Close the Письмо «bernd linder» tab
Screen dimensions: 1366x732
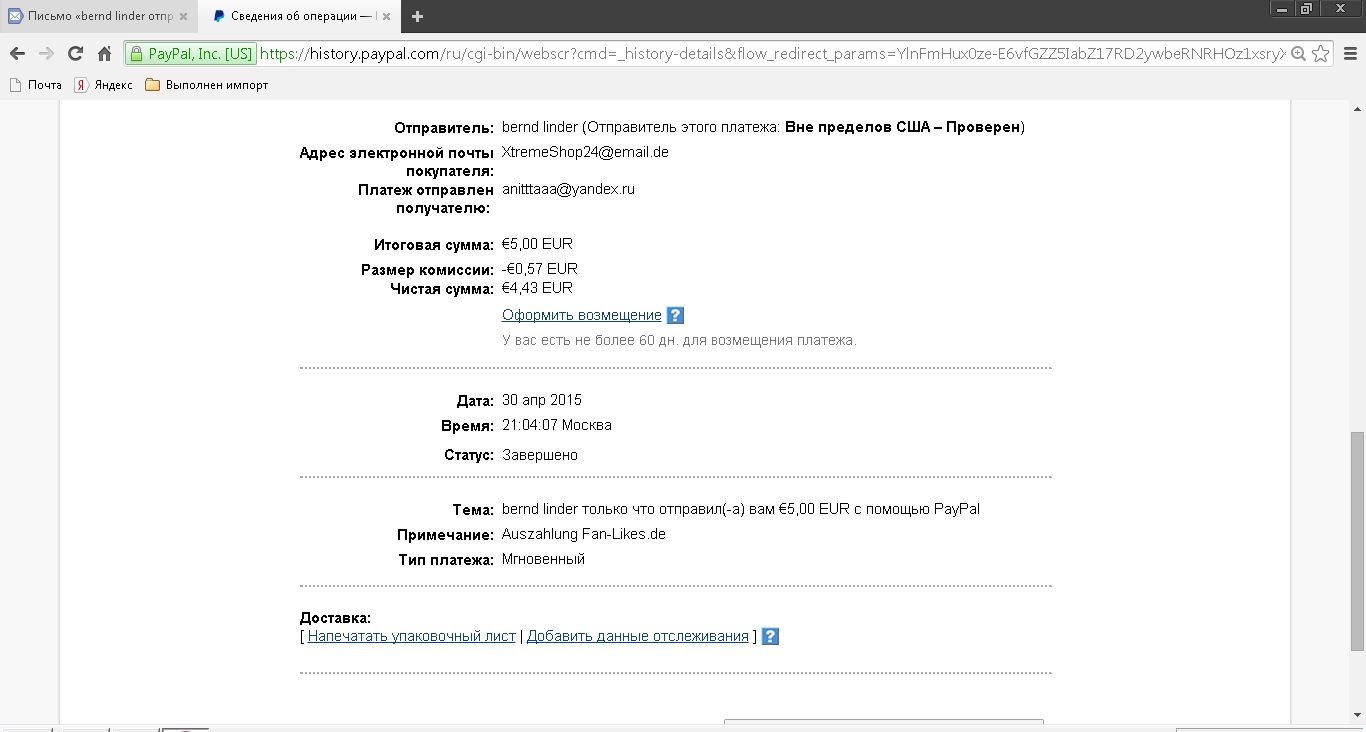click(183, 16)
